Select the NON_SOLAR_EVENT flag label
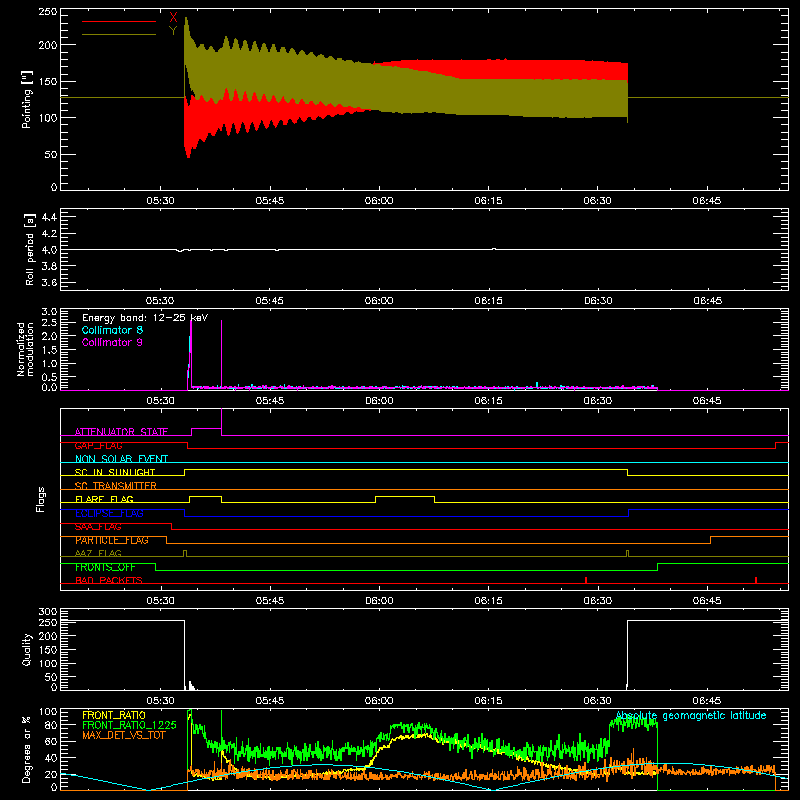The image size is (800, 800). click(x=121, y=459)
